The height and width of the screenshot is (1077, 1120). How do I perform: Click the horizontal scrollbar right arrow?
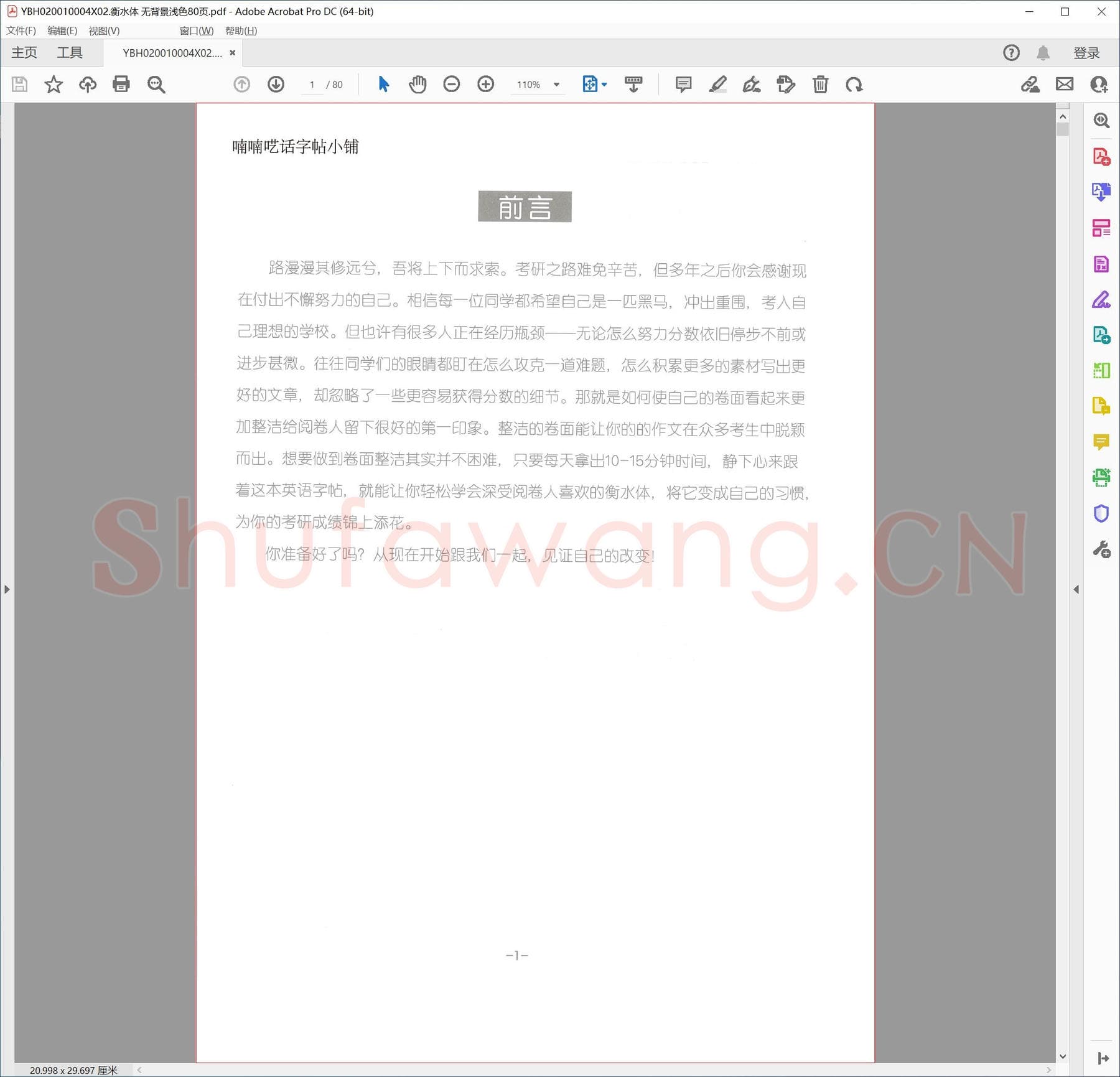coord(1049,1070)
